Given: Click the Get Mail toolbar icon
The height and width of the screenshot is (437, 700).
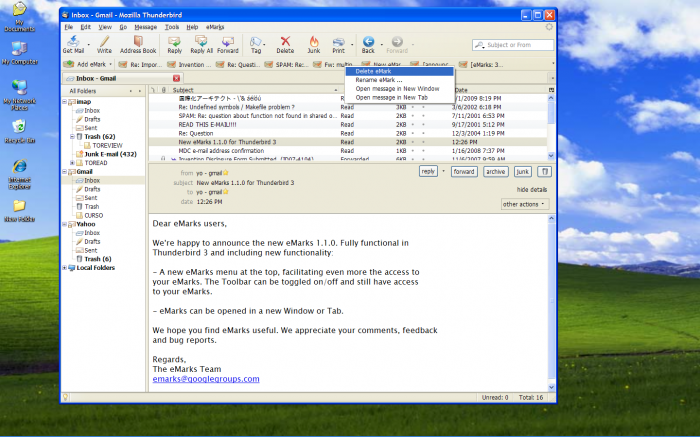Looking at the screenshot, I should (73, 42).
